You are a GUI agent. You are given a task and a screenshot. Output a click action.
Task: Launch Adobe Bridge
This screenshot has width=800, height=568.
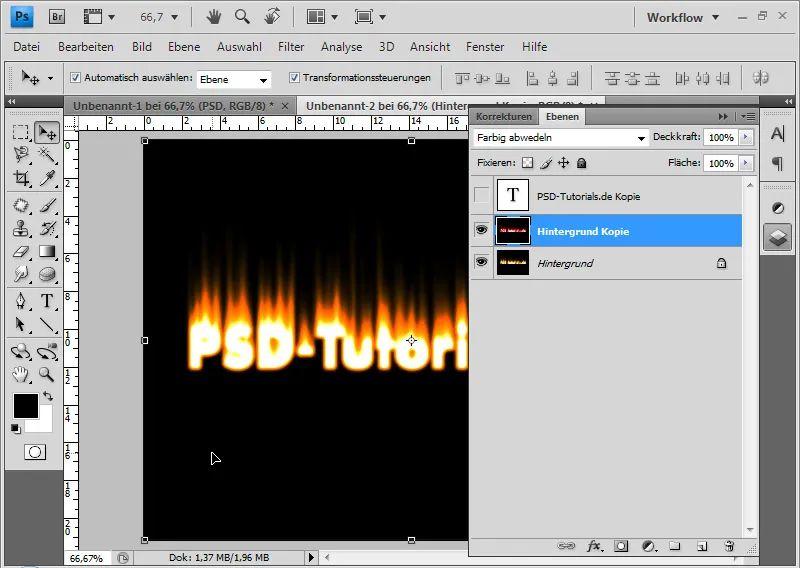pos(57,17)
